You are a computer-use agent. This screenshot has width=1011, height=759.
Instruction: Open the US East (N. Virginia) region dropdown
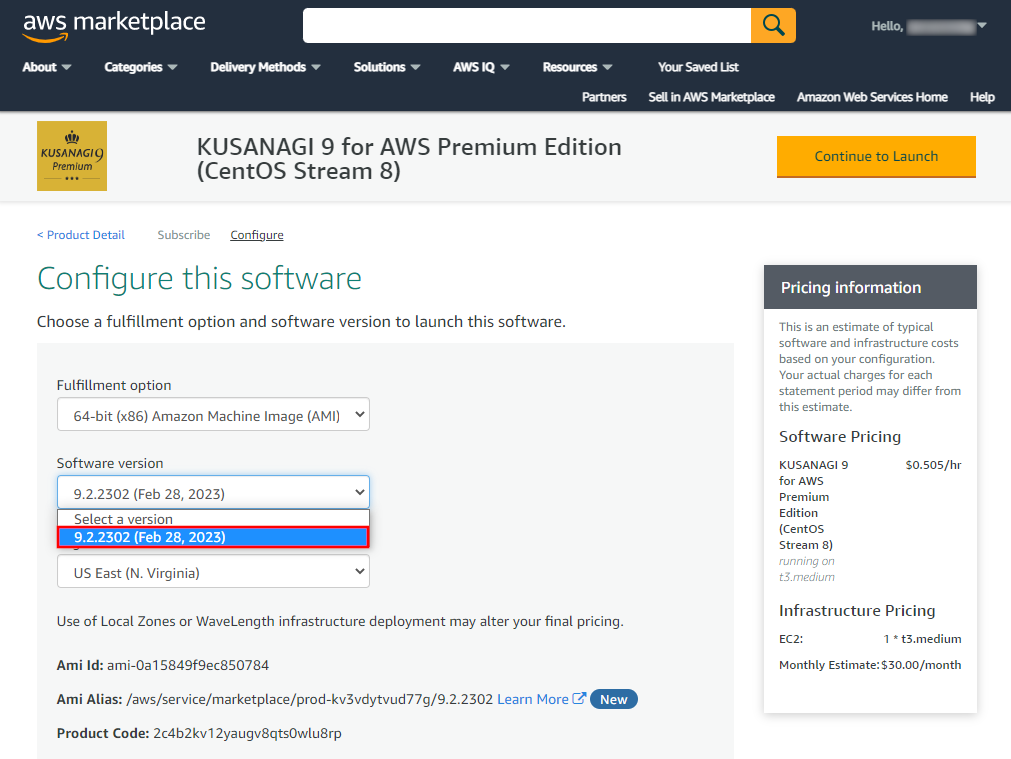(213, 572)
